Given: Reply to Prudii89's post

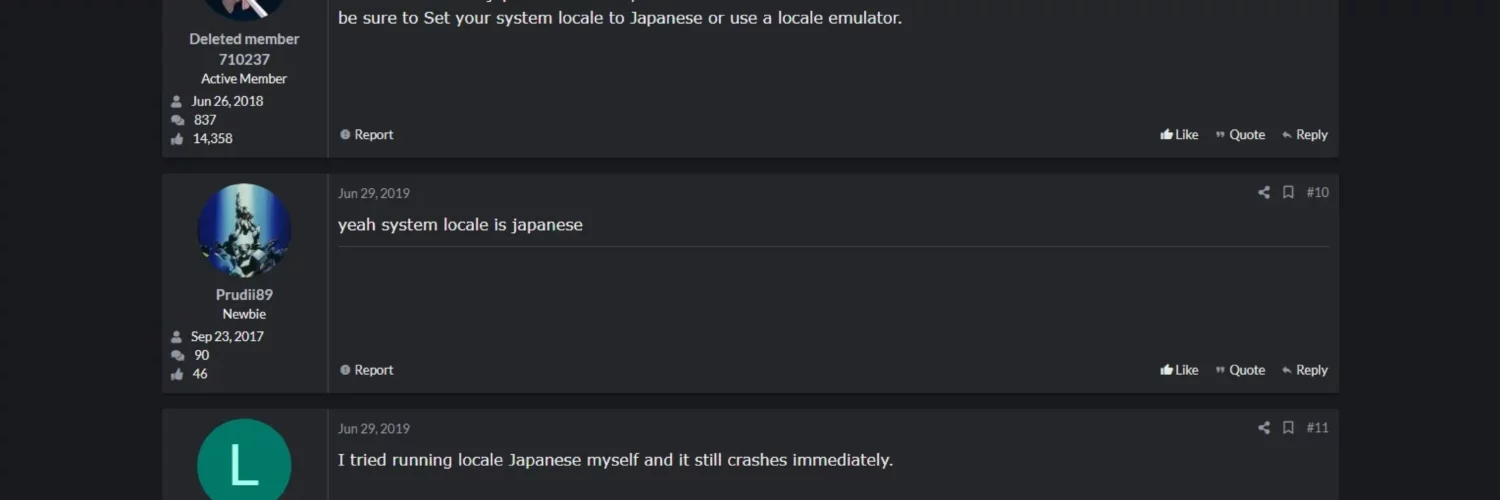Looking at the screenshot, I should tap(1305, 370).
